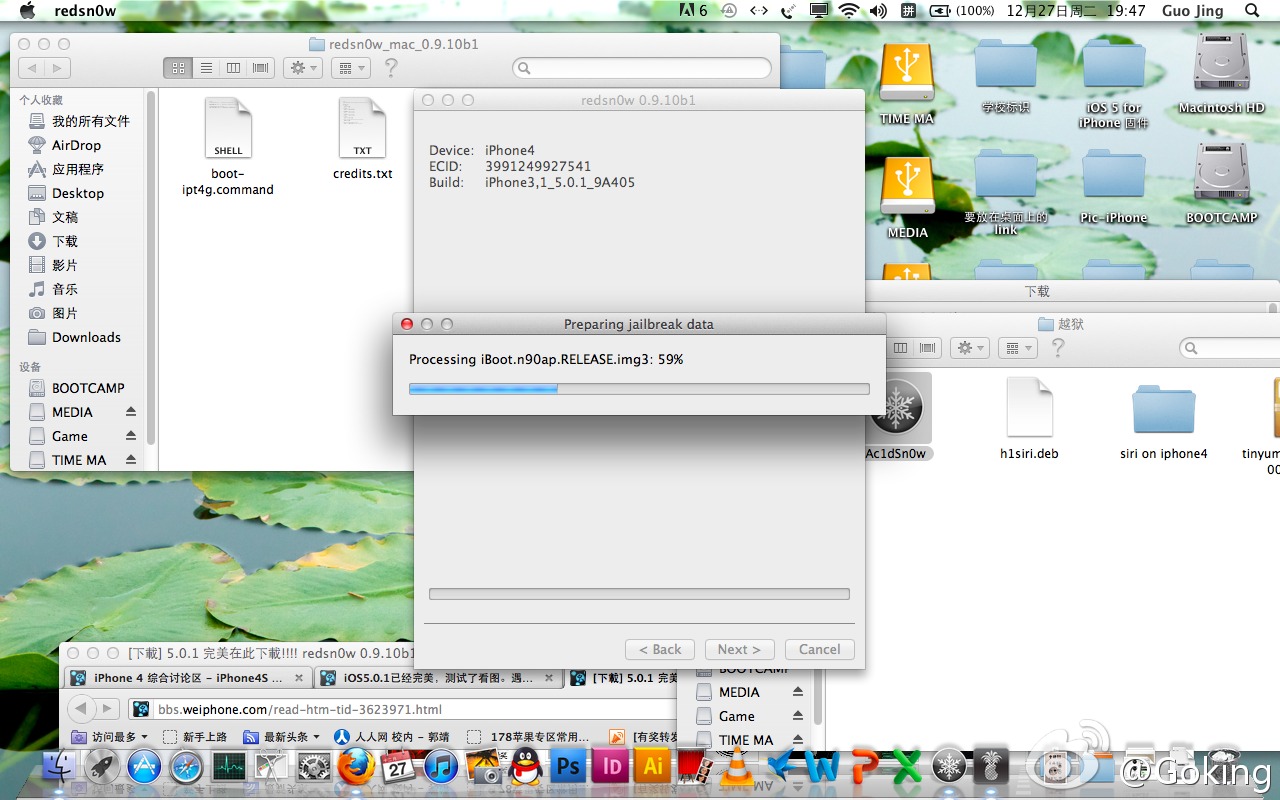Image resolution: width=1280 pixels, height=800 pixels.
Task: Launch Illustrator from the Dock
Action: tap(653, 767)
